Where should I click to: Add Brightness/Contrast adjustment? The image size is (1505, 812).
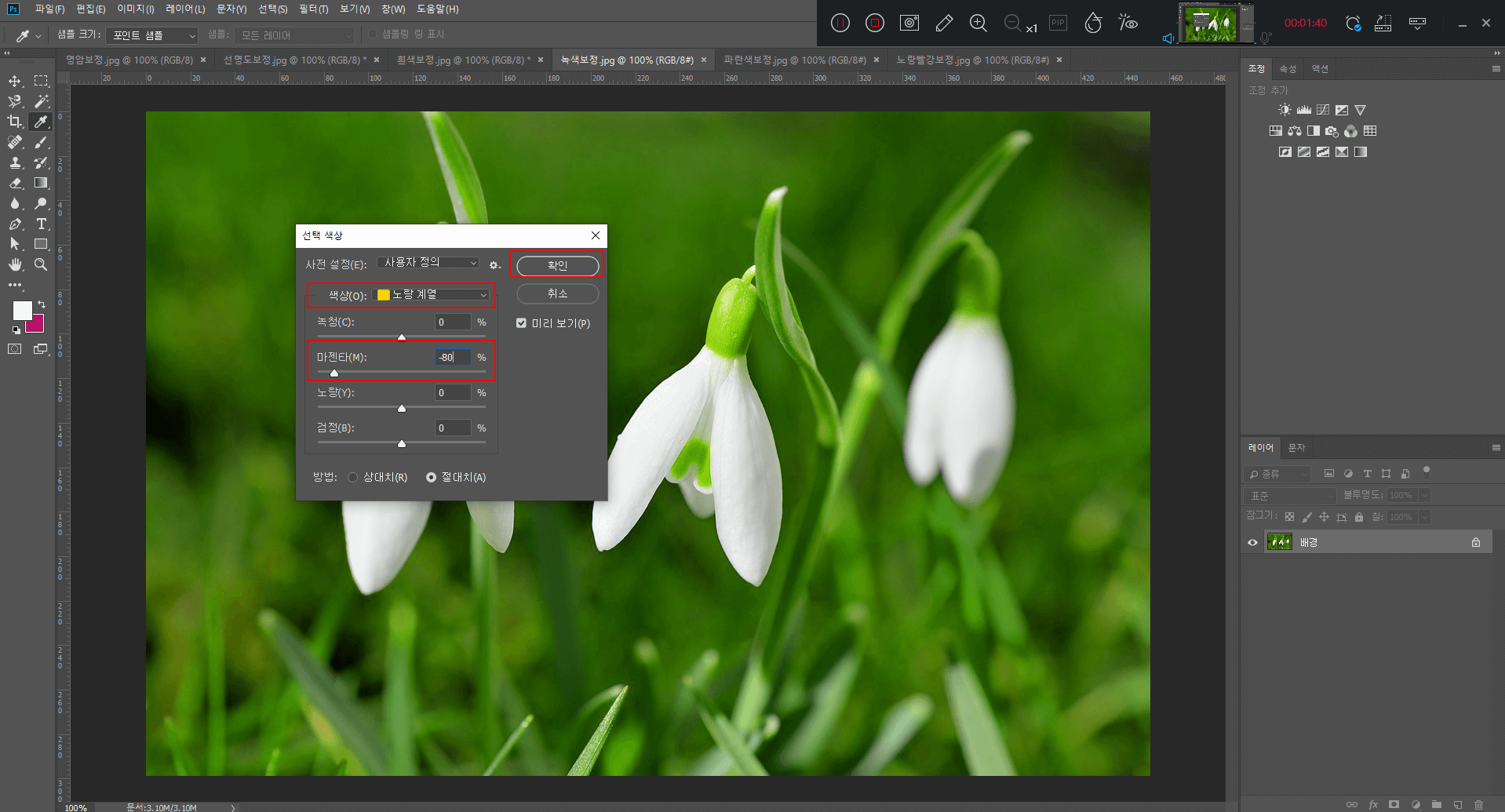(x=1285, y=110)
